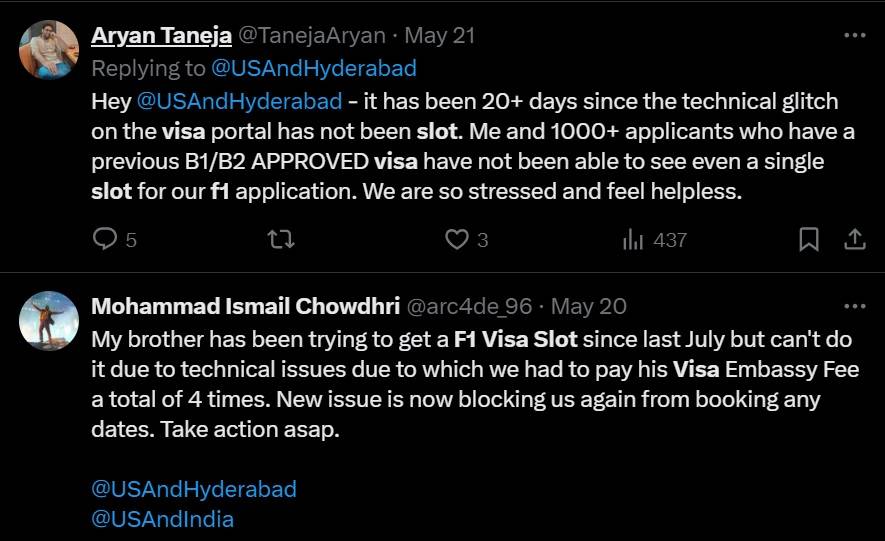This screenshot has width=885, height=541.
Task: Open the May 21 tweet timestamp
Action: pyautogui.click(x=439, y=36)
